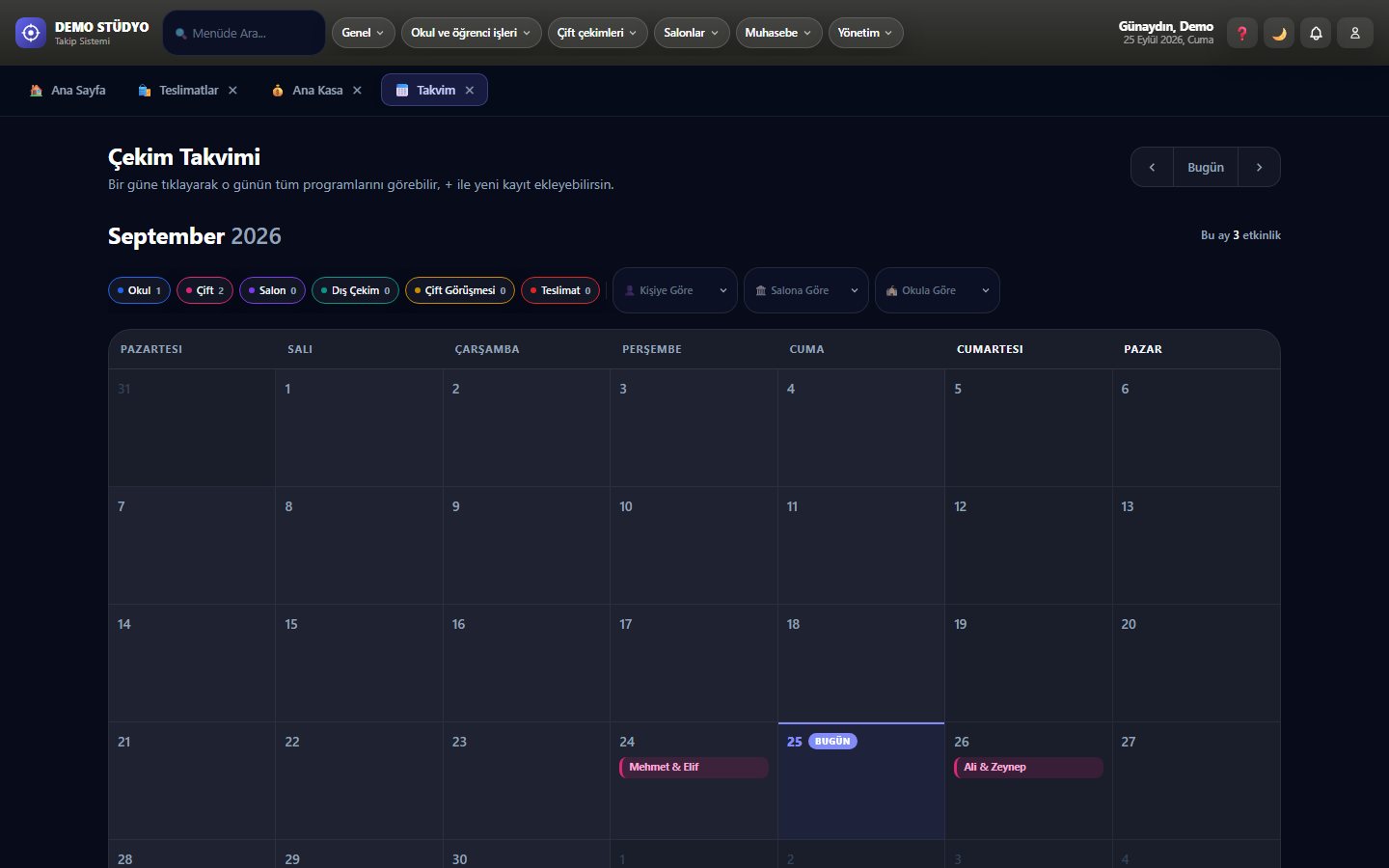
Task: Switch to the Ana Sayfa tab
Action: 68,90
